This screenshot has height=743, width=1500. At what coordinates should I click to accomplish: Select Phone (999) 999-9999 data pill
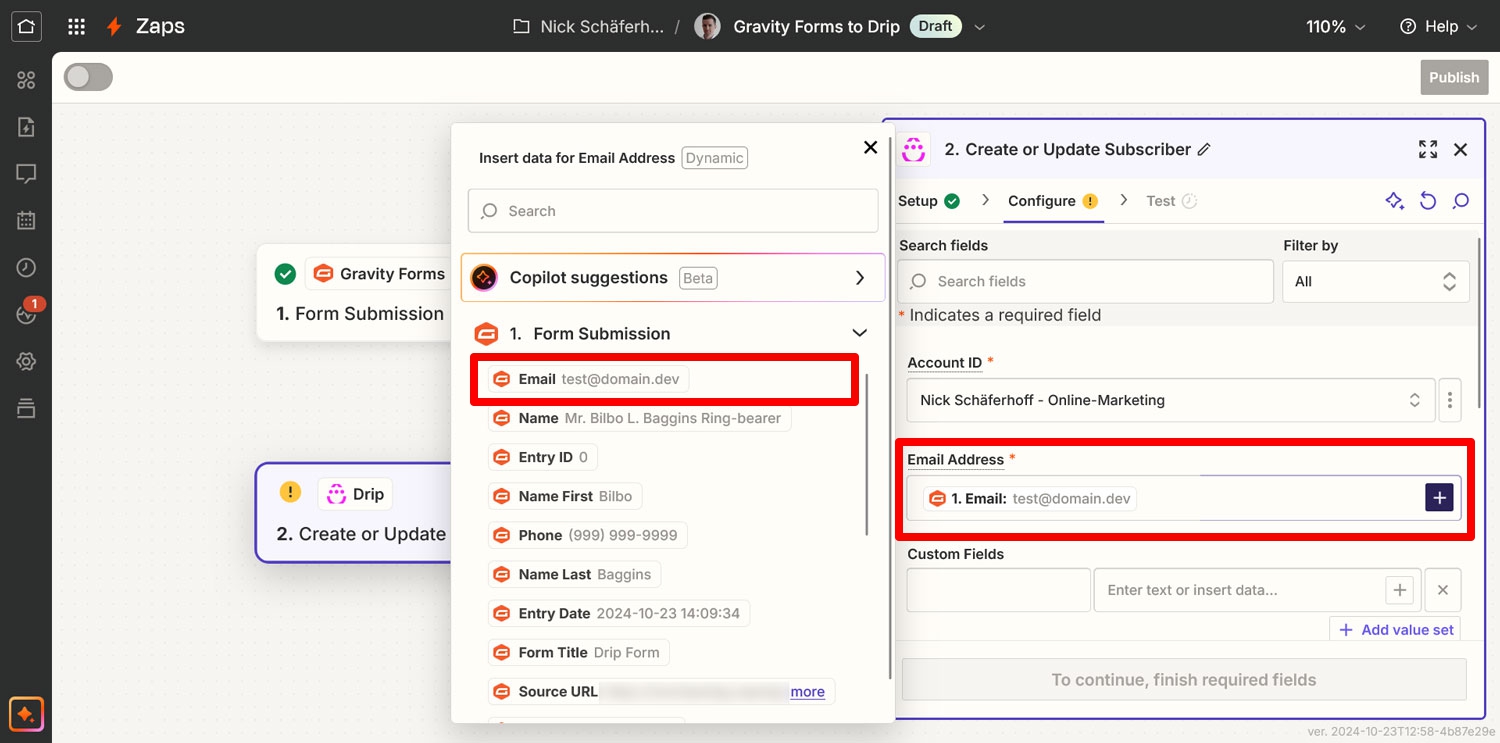(588, 535)
